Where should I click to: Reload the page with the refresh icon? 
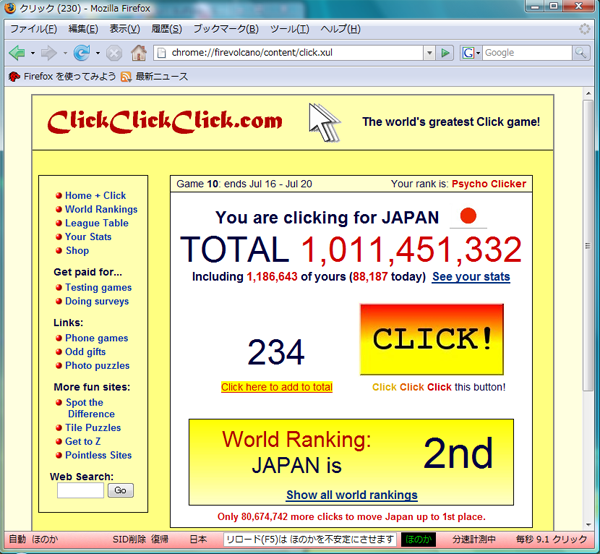(x=82, y=53)
